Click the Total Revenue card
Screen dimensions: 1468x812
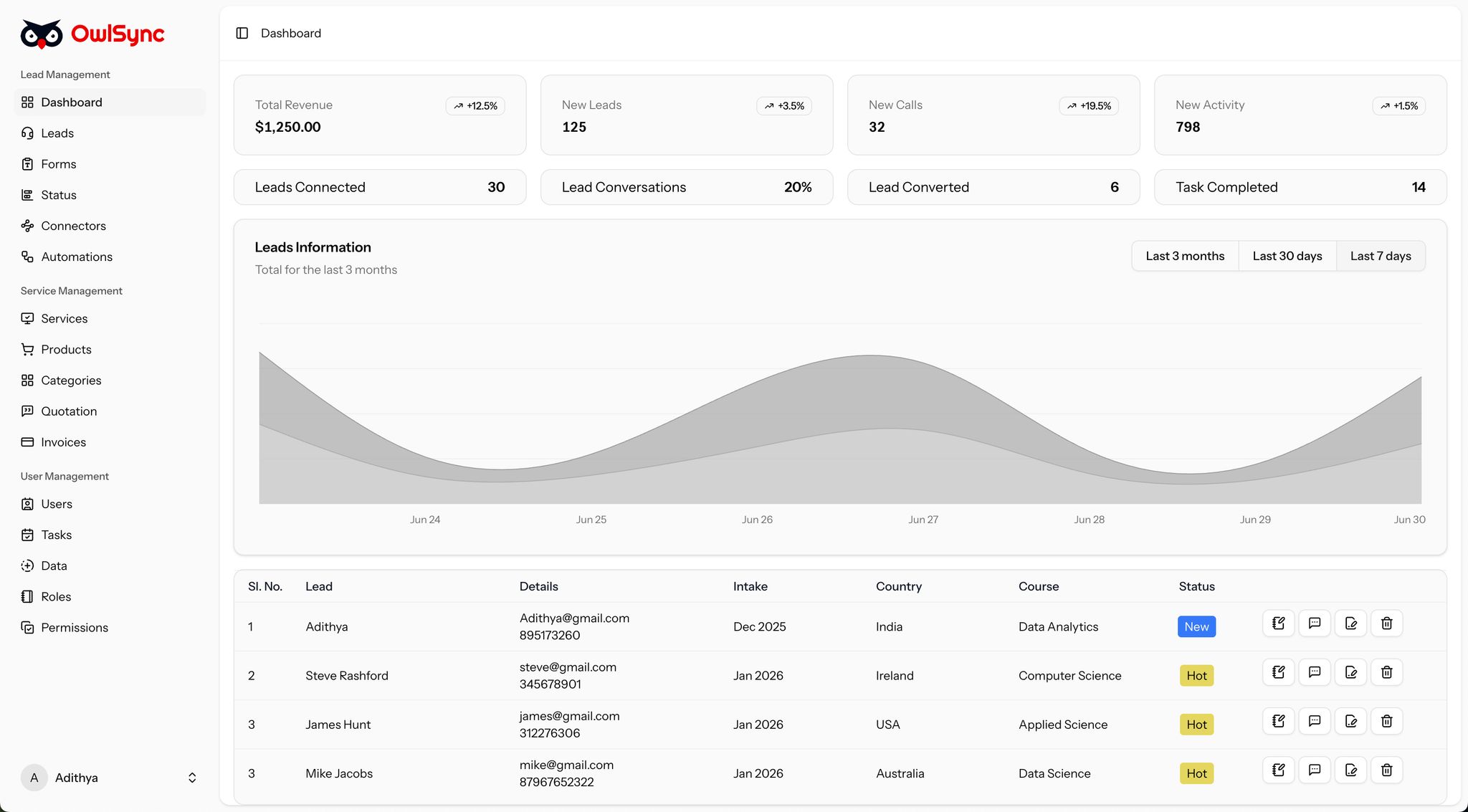(379, 115)
